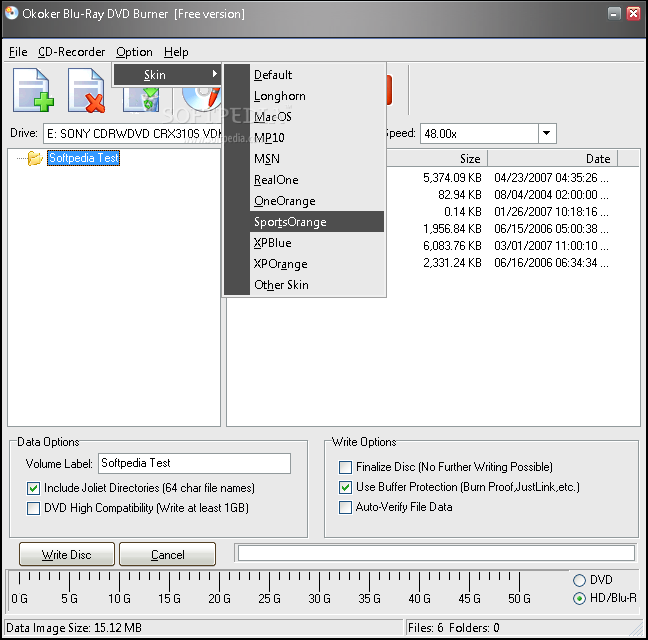The image size is (648, 640).
Task: Open the Help menu
Action: coord(176,52)
